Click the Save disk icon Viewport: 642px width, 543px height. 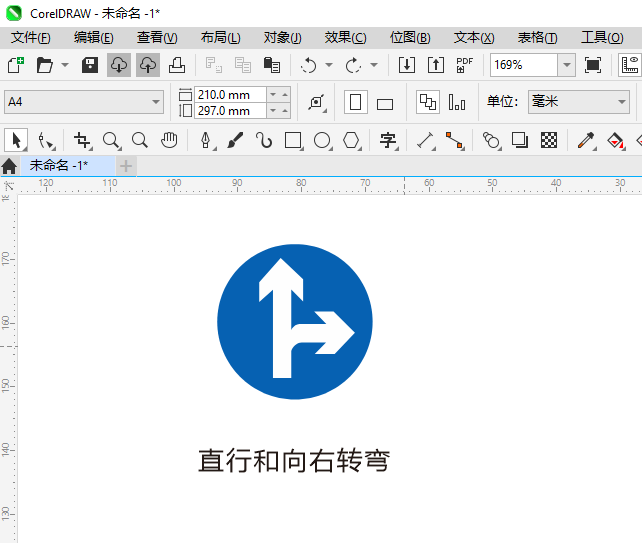[x=90, y=65]
